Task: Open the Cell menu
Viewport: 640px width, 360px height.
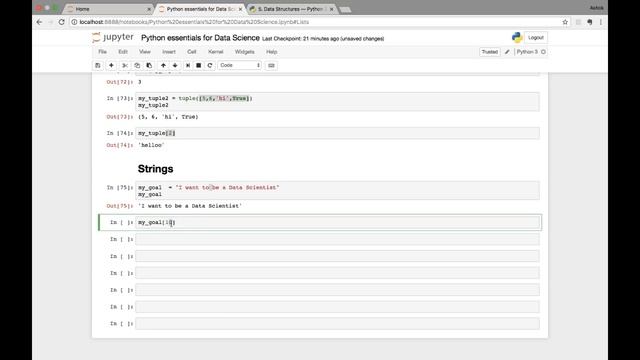Action: click(191, 52)
